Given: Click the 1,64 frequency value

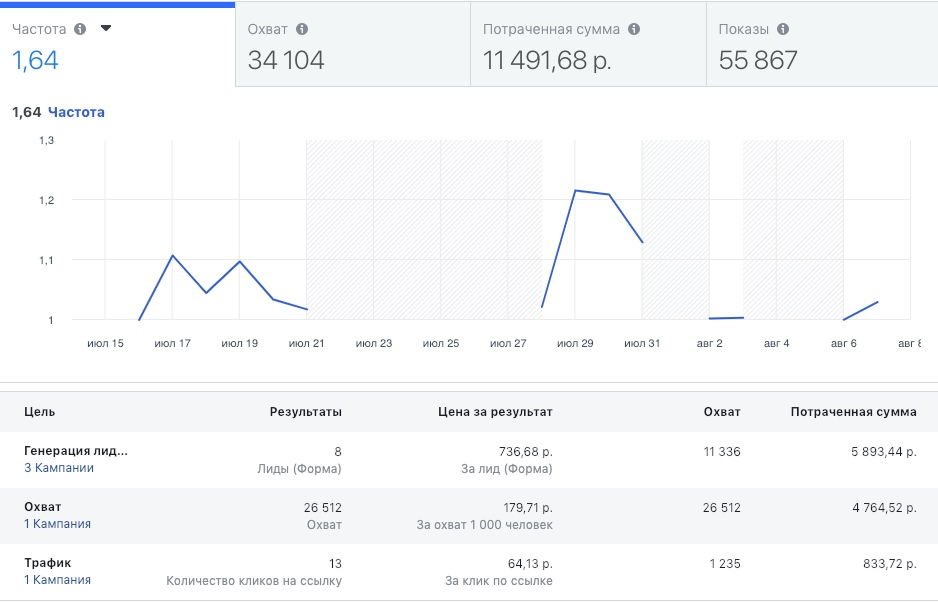Looking at the screenshot, I should 35,60.
